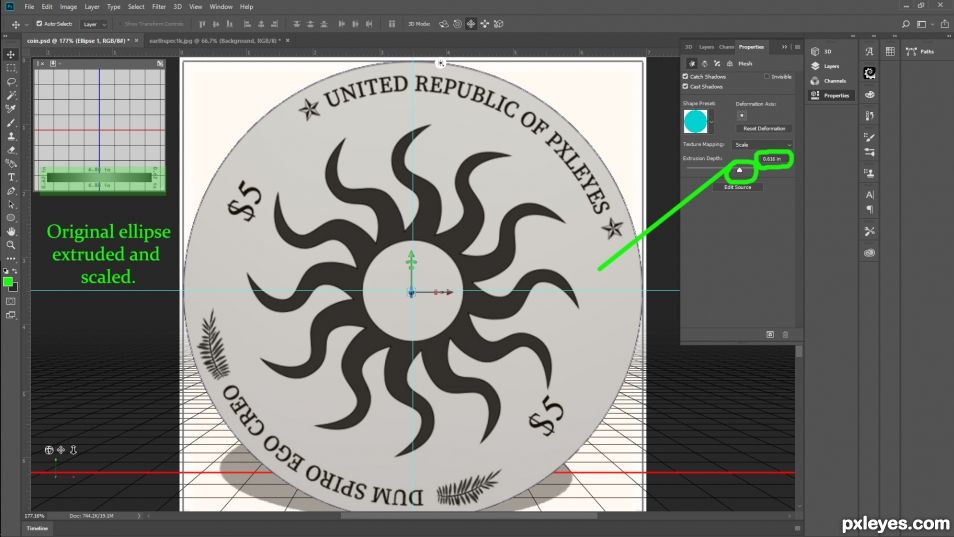The image size is (954, 537).
Task: Select the Eraser tool
Action: point(11,150)
